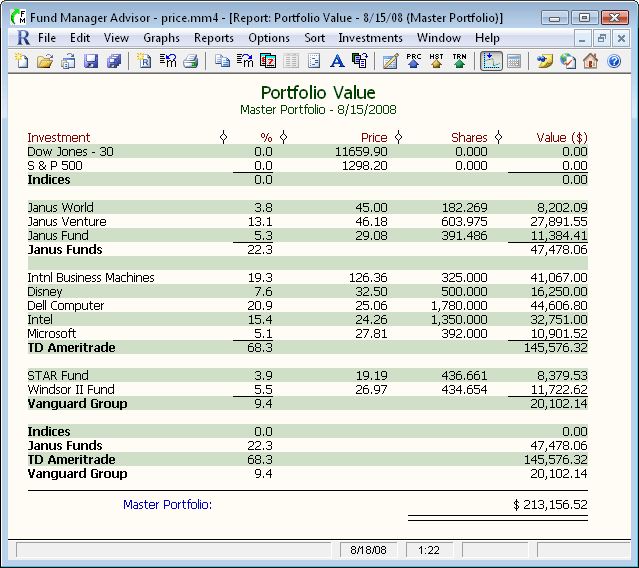Click the Value ($) column header
The image size is (639, 568).
pyautogui.click(x=562, y=137)
